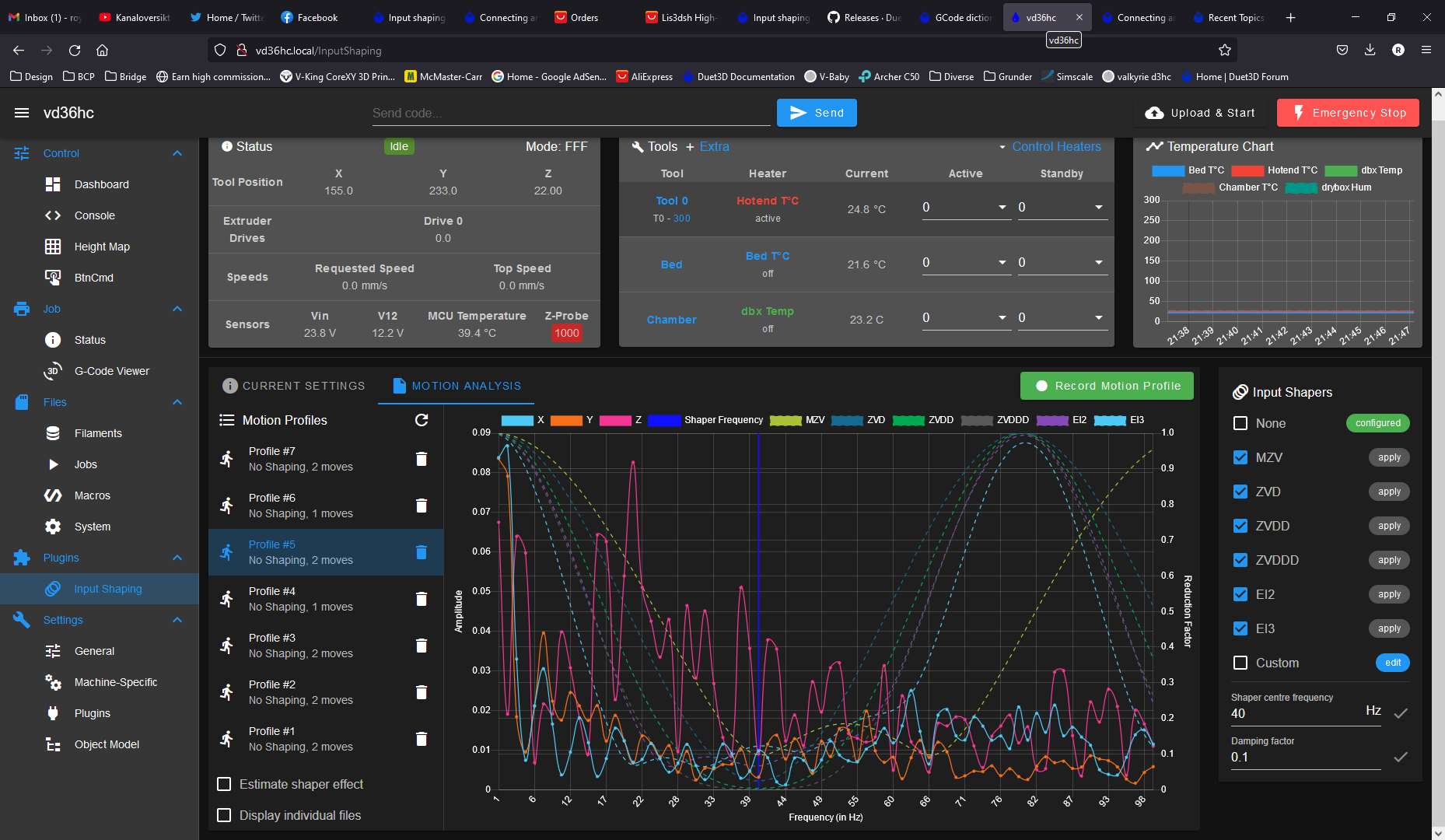Image resolution: width=1445 pixels, height=840 pixels.
Task: Toggle Bed T°C legend swatch
Action: (x=1167, y=170)
